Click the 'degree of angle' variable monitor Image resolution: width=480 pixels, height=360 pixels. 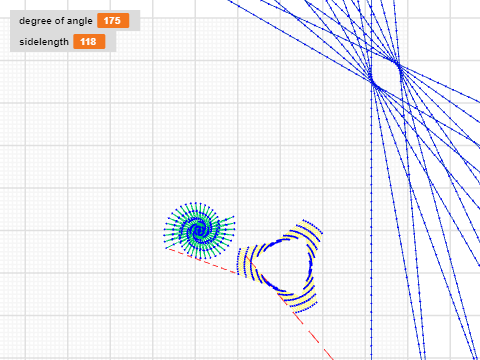coord(75,21)
